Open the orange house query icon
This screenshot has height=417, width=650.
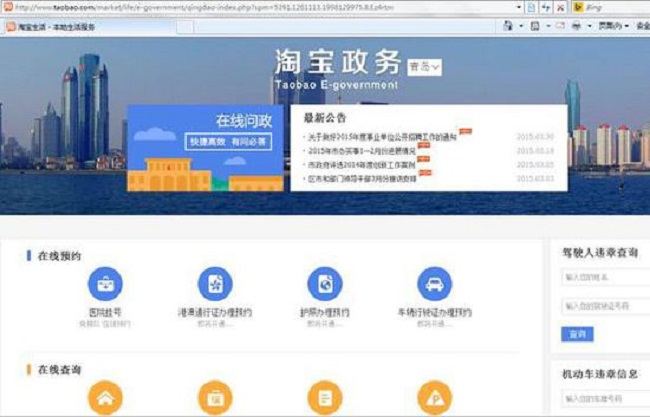pyautogui.click(x=105, y=398)
